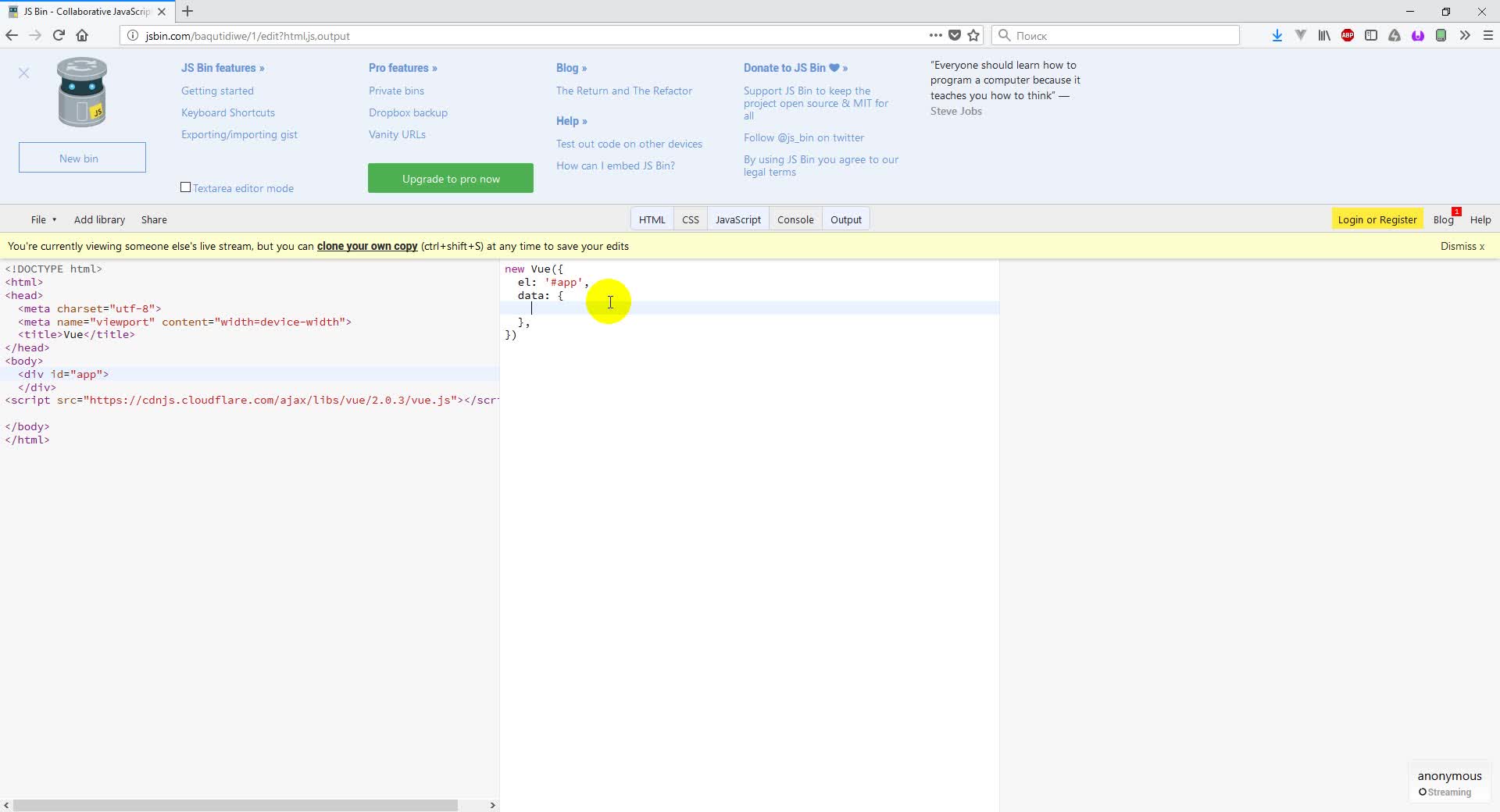Screen dimensions: 1500x812
Task: Reload the page with the refresh icon
Action: click(59, 35)
